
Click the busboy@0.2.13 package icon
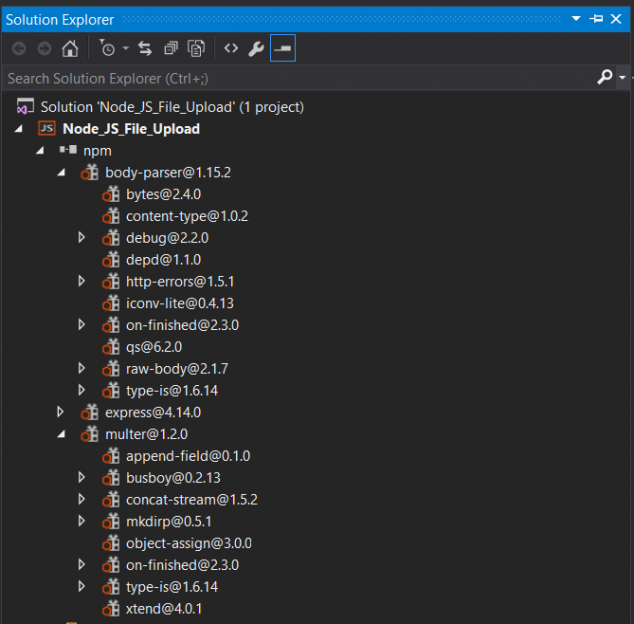point(111,478)
